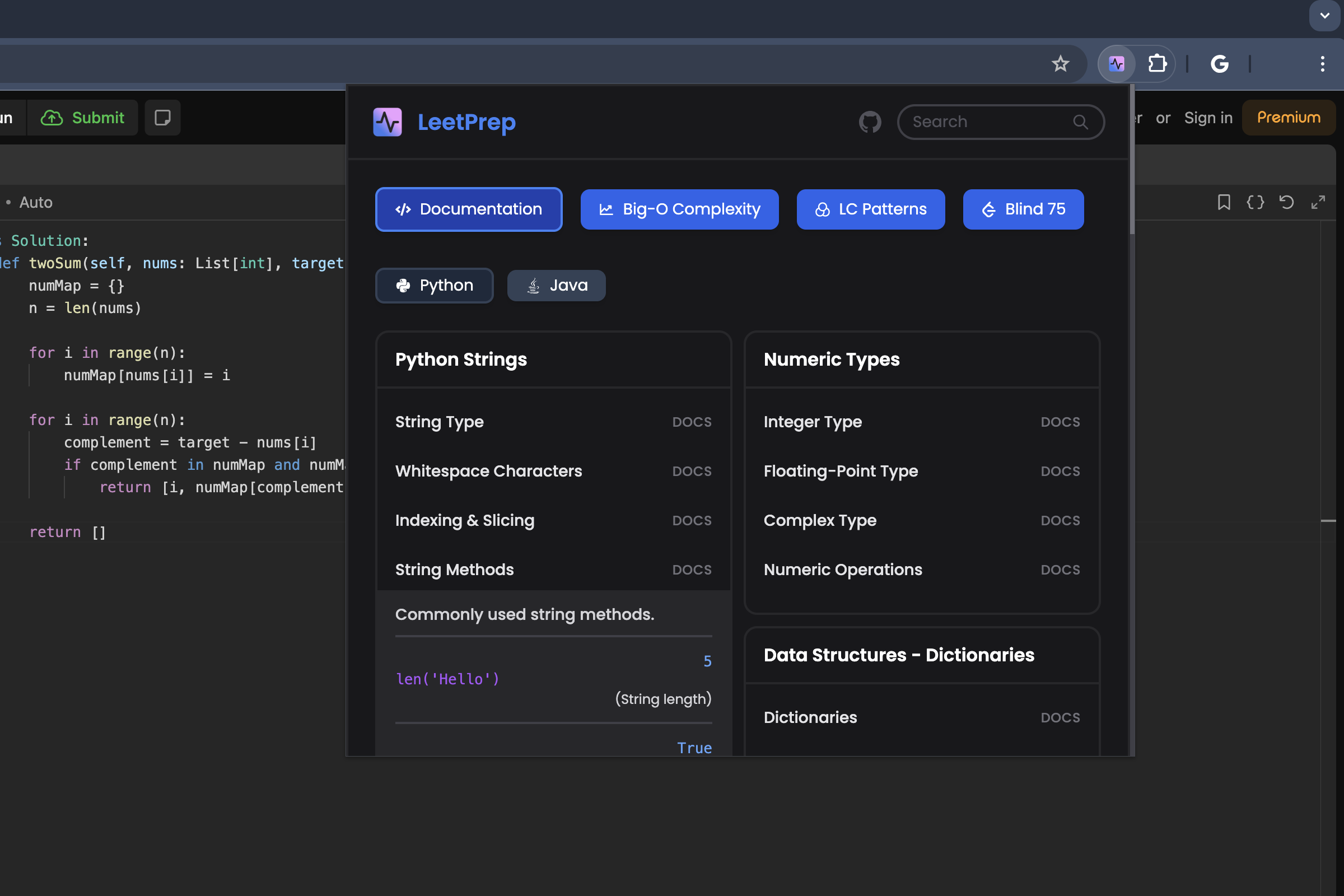Switch to the Big-O Complexity tab

tap(679, 209)
